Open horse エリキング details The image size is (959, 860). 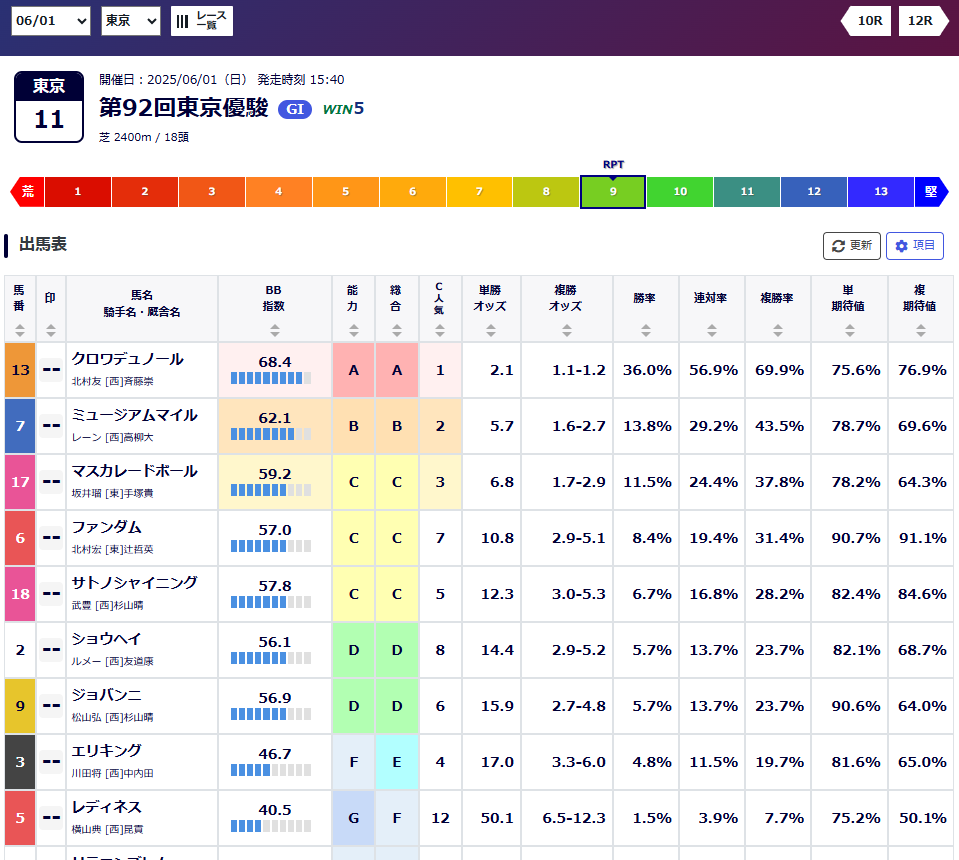tap(106, 751)
